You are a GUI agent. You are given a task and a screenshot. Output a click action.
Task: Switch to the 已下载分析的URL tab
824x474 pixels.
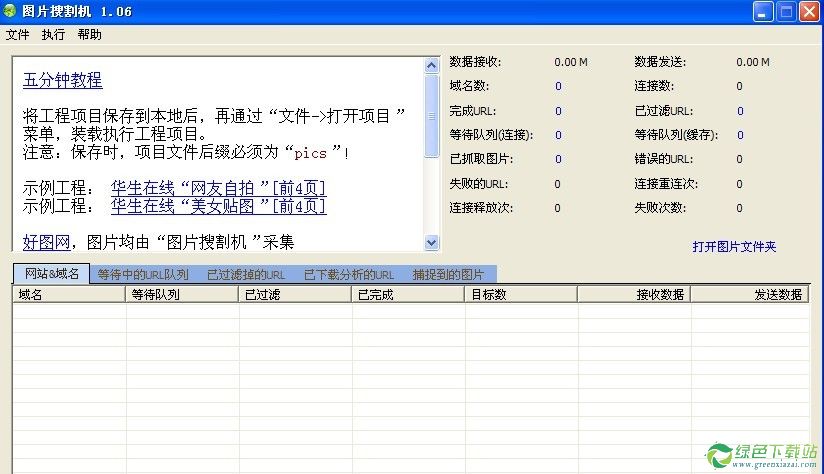pyautogui.click(x=348, y=274)
